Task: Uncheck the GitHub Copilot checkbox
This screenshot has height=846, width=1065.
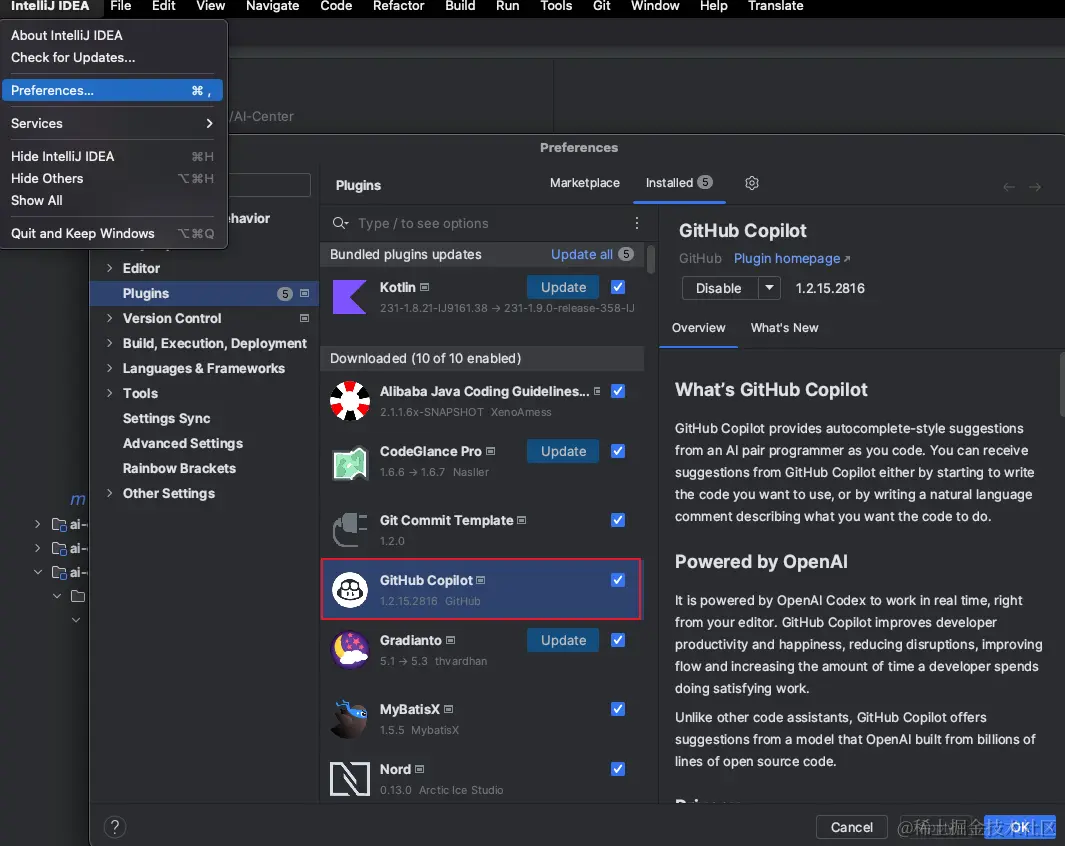Action: tap(618, 580)
